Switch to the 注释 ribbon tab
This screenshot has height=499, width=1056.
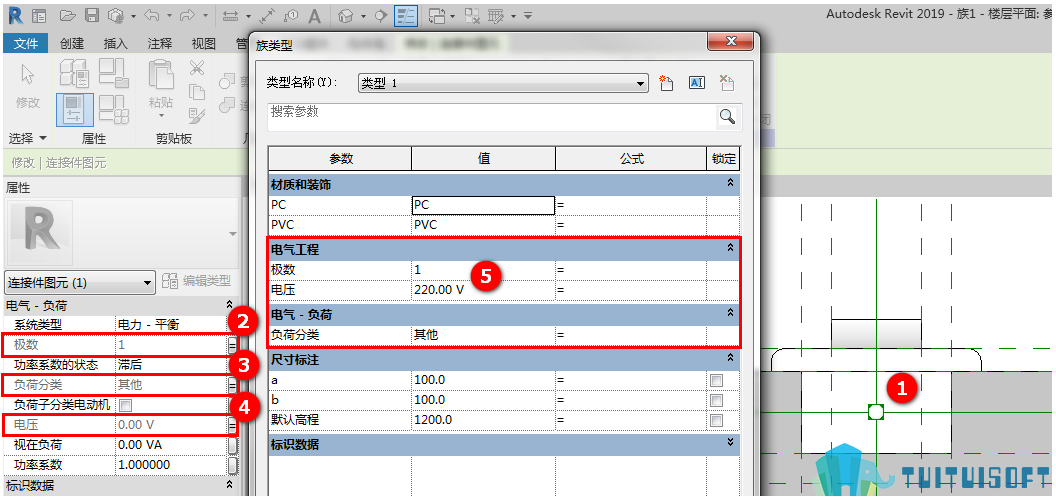click(160, 43)
